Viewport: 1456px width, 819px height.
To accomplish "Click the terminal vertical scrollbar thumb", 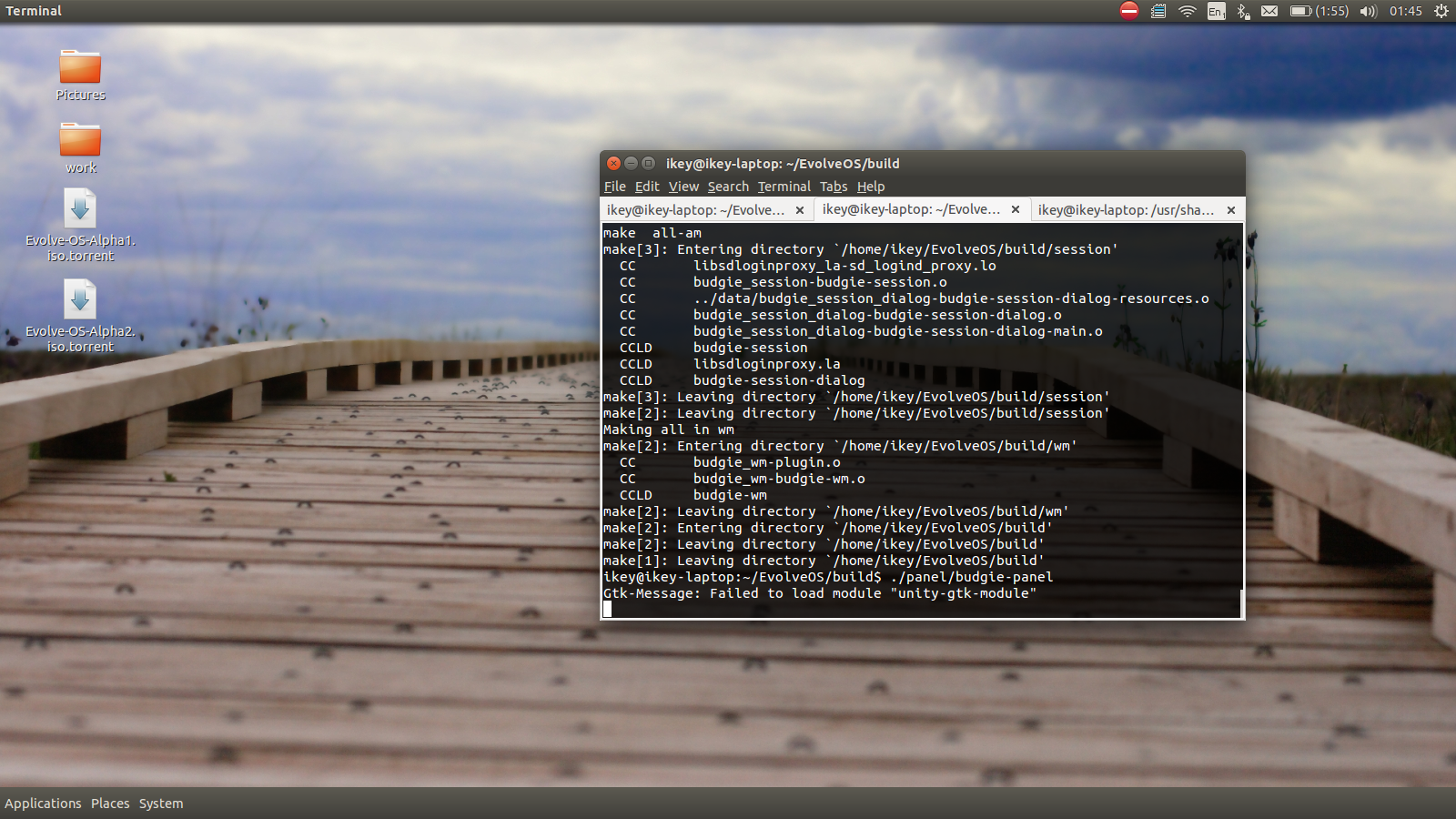I will click(x=1241, y=602).
